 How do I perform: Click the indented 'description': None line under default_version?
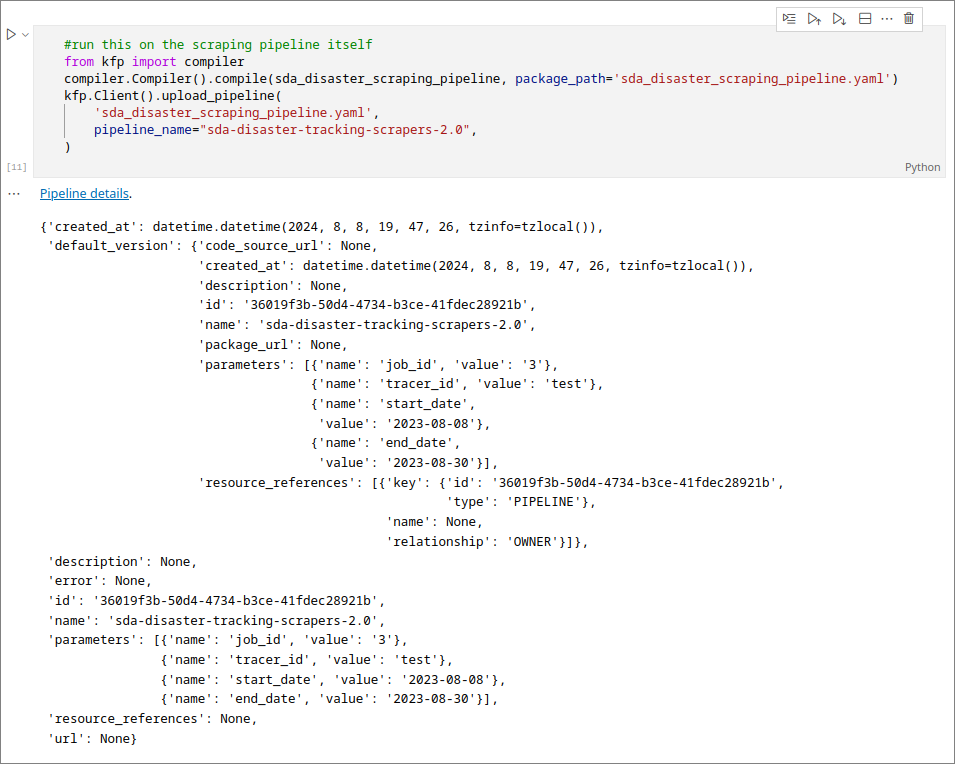point(273,286)
